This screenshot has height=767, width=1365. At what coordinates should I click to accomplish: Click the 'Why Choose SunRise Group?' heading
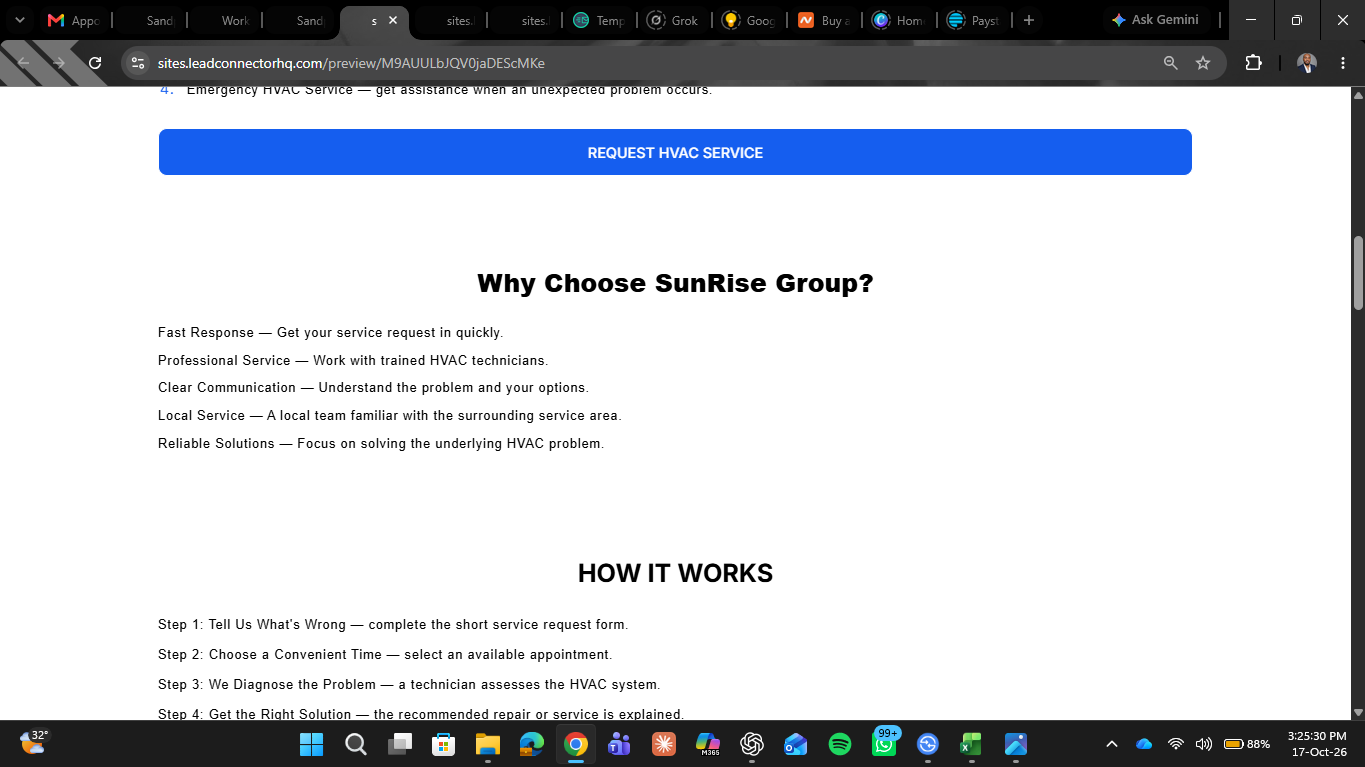pos(675,283)
